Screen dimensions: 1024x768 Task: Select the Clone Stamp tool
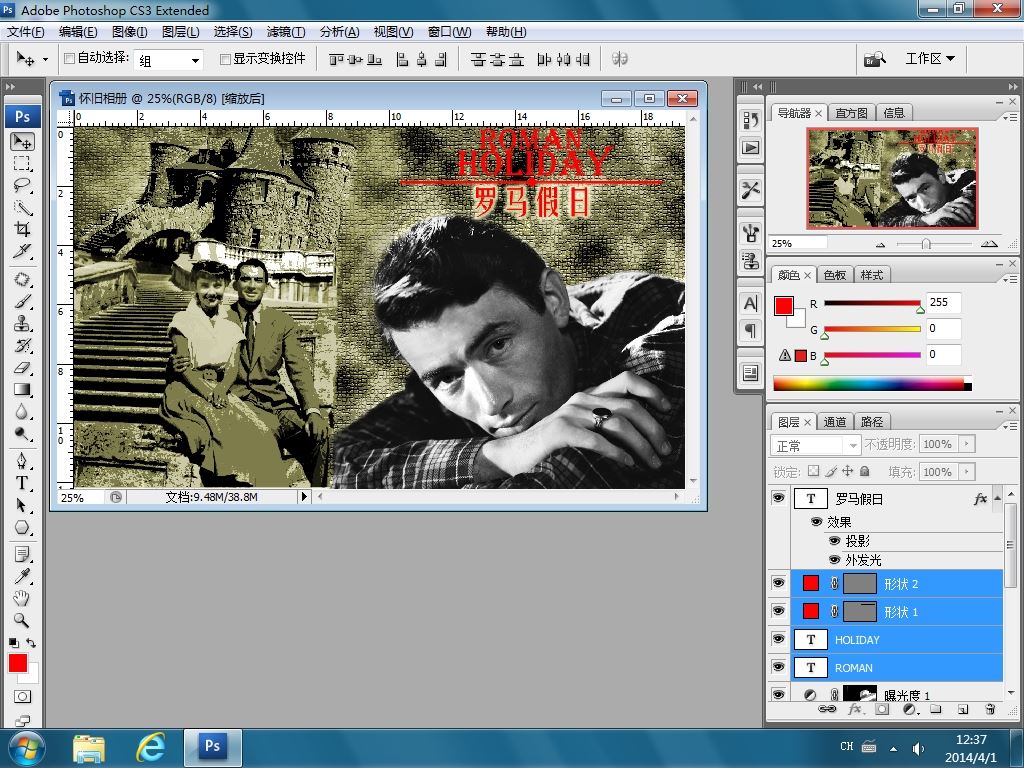(22, 323)
